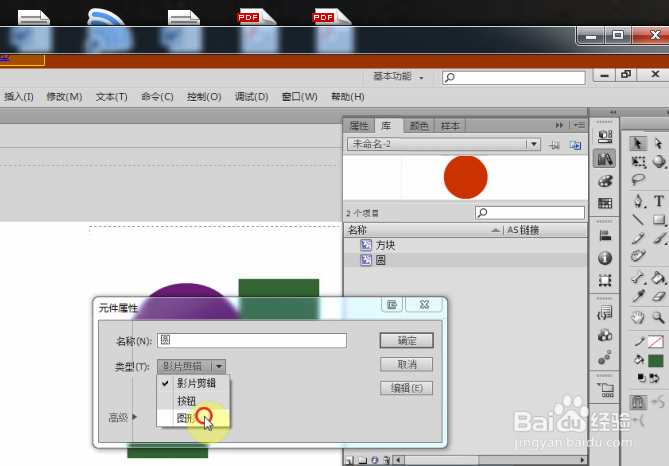
Task: Click the 名称(N) name input field
Action: click(252, 340)
